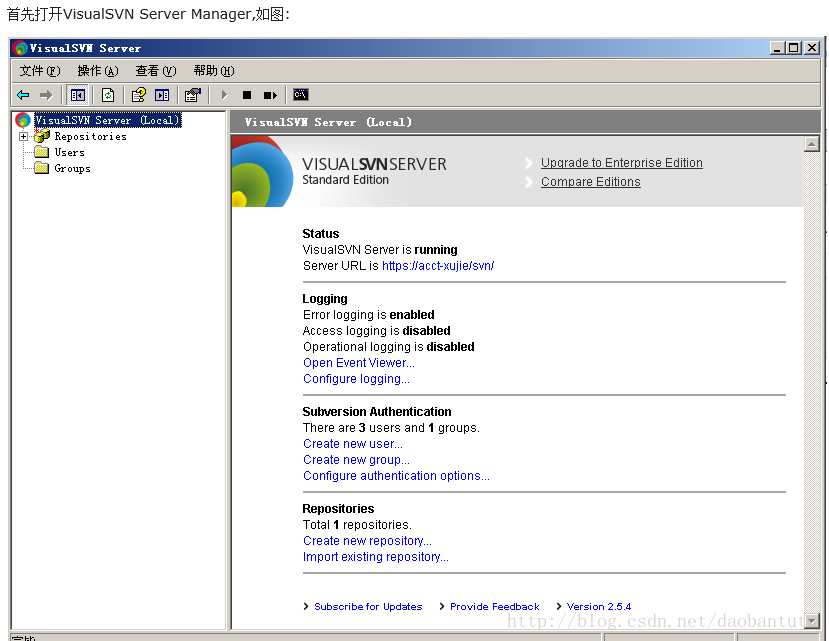The height and width of the screenshot is (641, 829).
Task: Go forward with the right arrow toolbar icon
Action: 47,95
